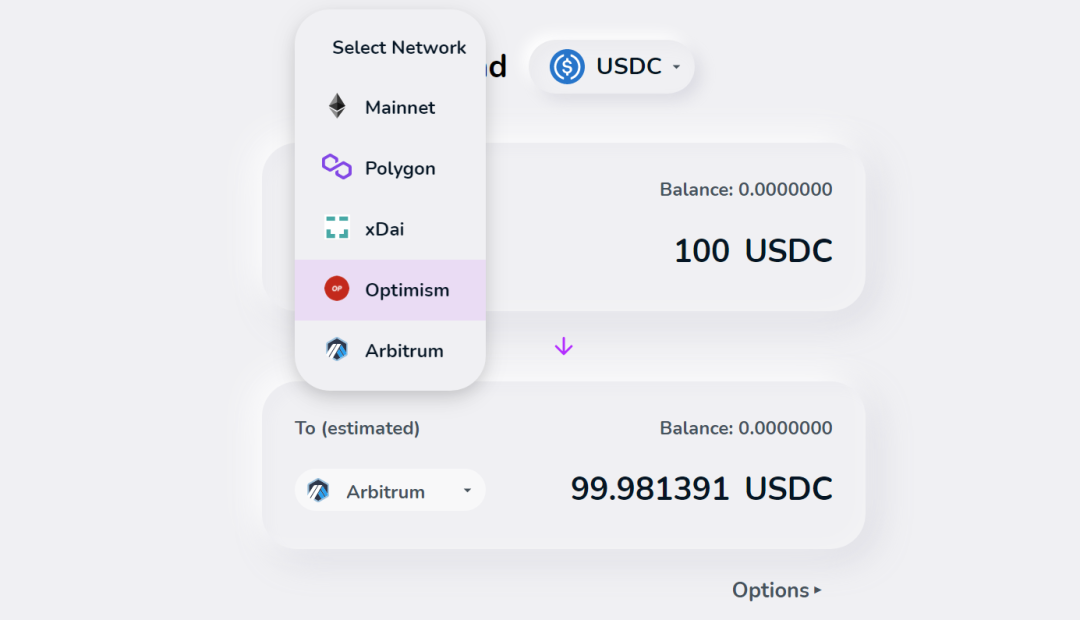Pick xDai in the Select Network menu
This screenshot has height=620, width=1080.
click(x=390, y=229)
